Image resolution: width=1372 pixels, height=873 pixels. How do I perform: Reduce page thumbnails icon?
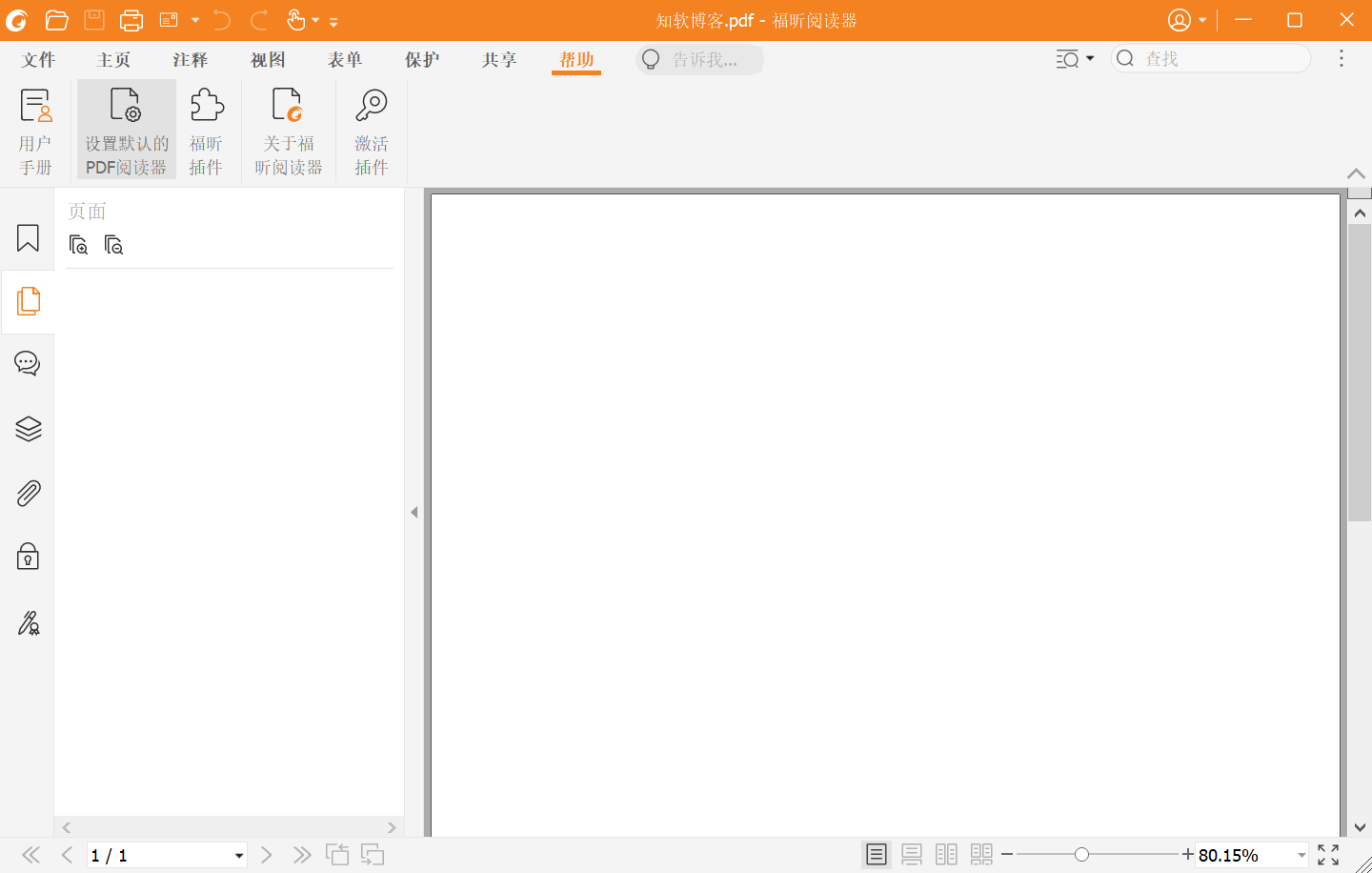coord(114,245)
